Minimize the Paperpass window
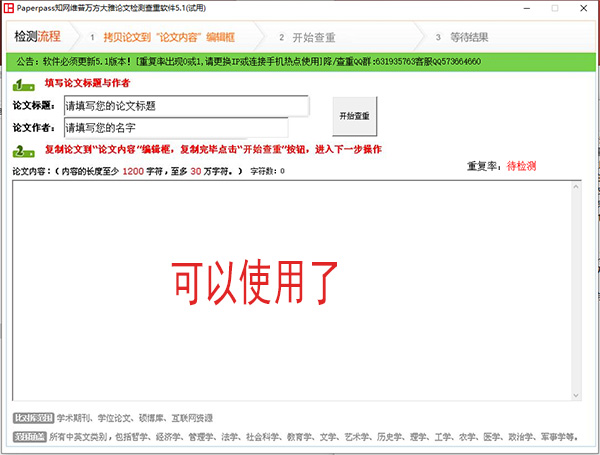 click(x=527, y=8)
